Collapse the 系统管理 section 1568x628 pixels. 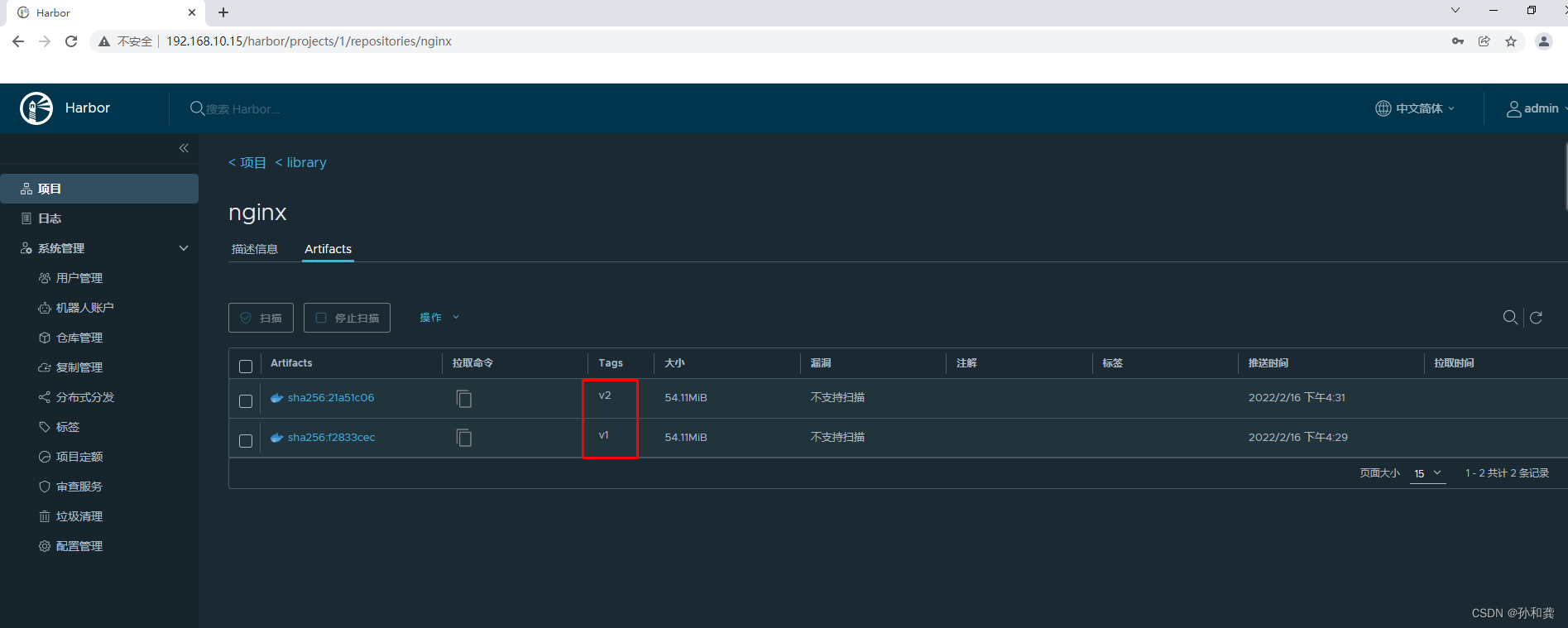click(x=184, y=248)
